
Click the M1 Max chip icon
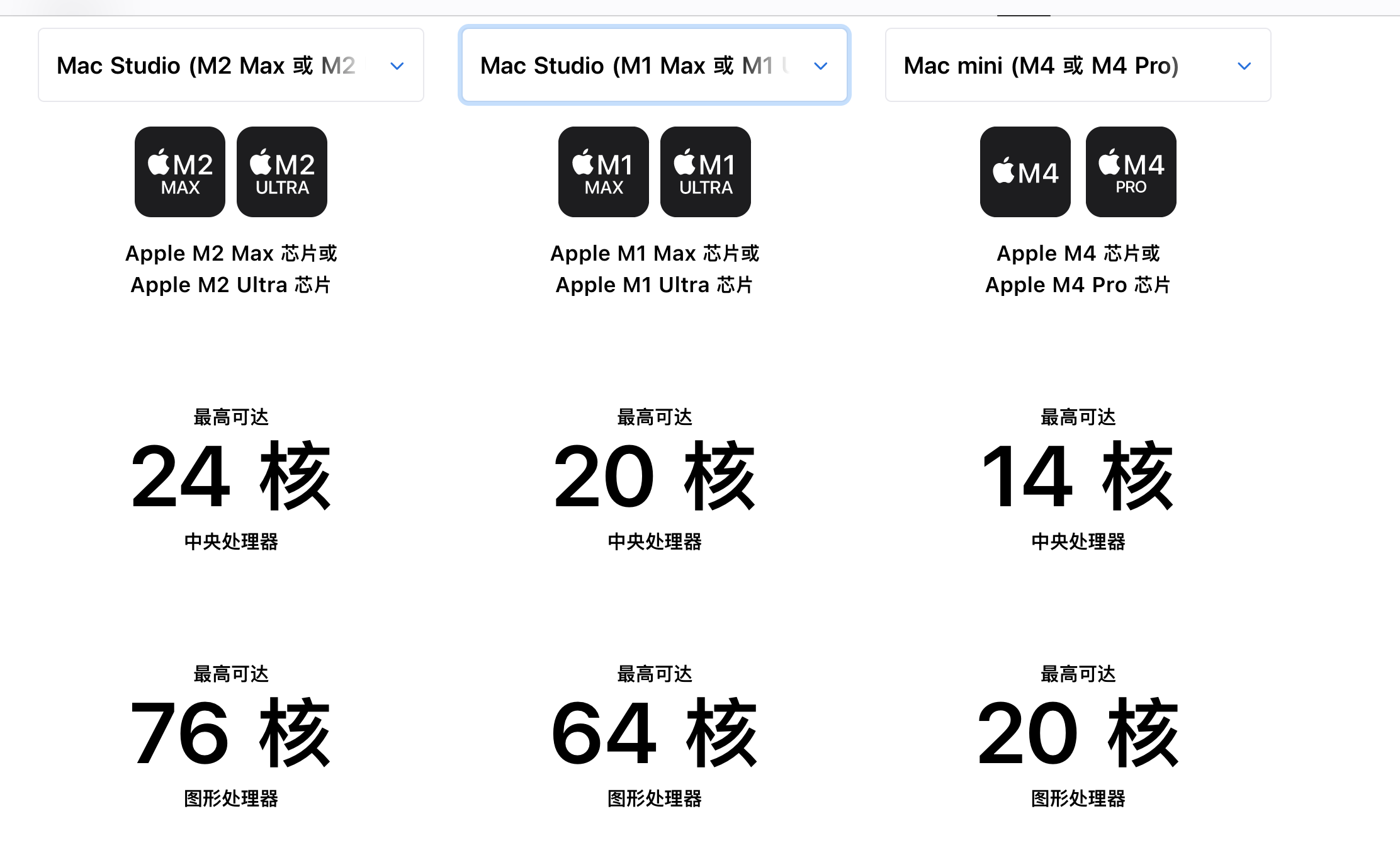[604, 172]
